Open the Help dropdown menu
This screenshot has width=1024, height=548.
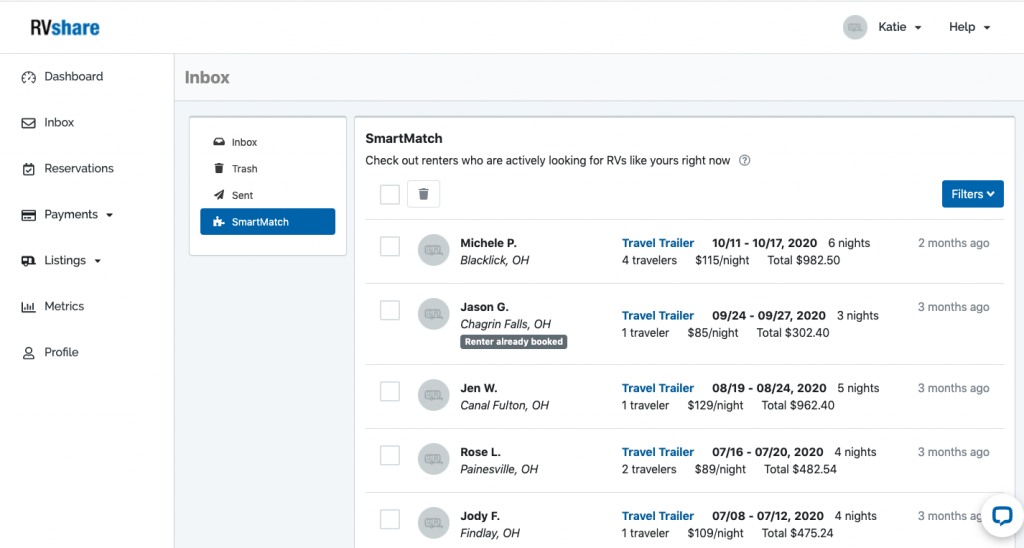969,27
